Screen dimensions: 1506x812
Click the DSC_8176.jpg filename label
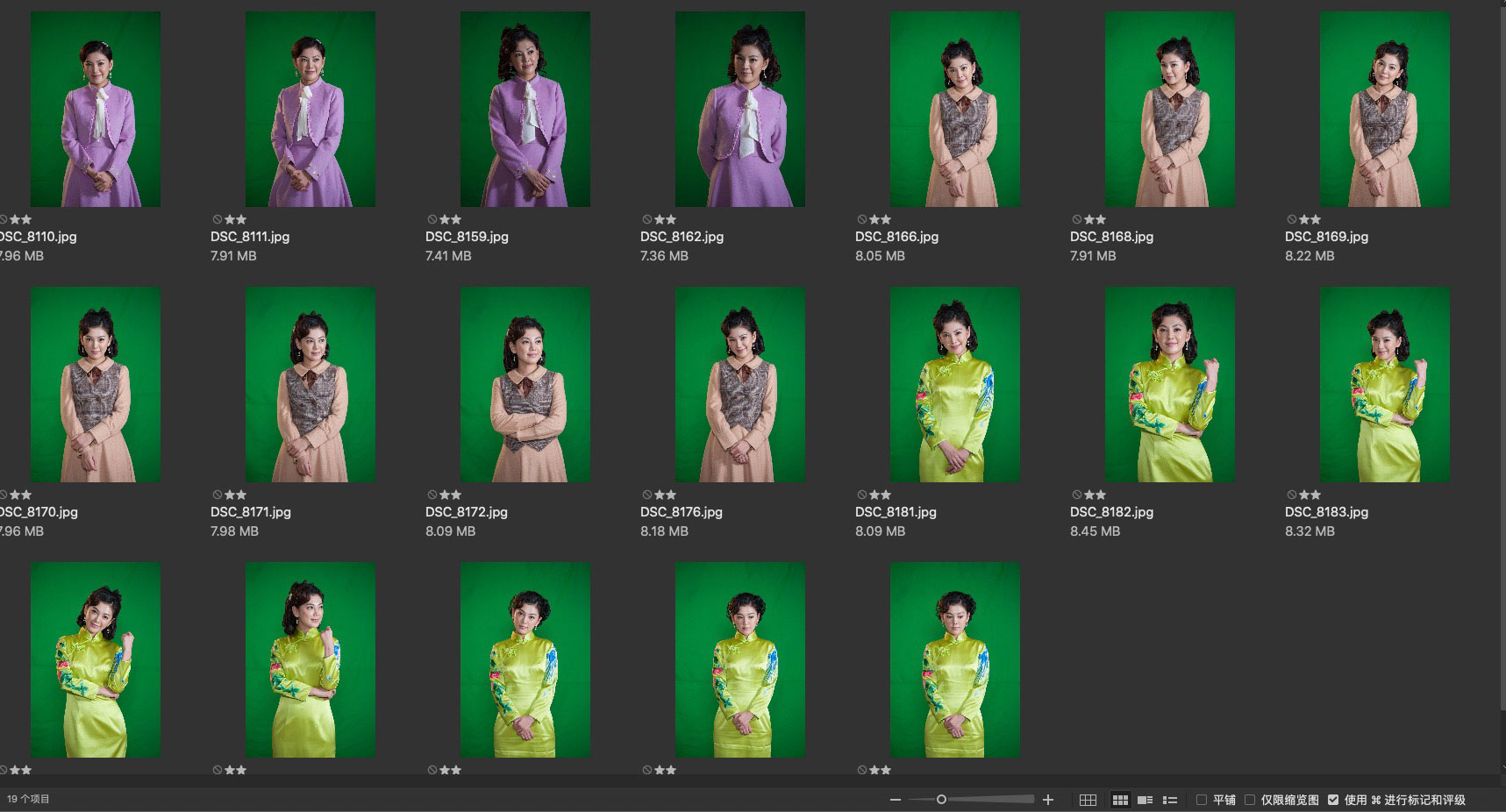tap(681, 512)
